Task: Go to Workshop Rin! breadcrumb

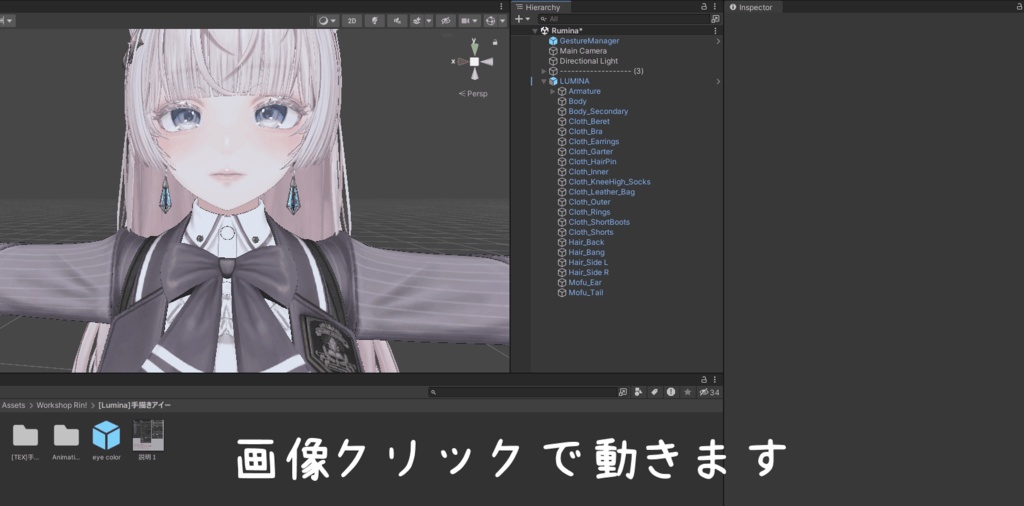Action: pos(61,405)
